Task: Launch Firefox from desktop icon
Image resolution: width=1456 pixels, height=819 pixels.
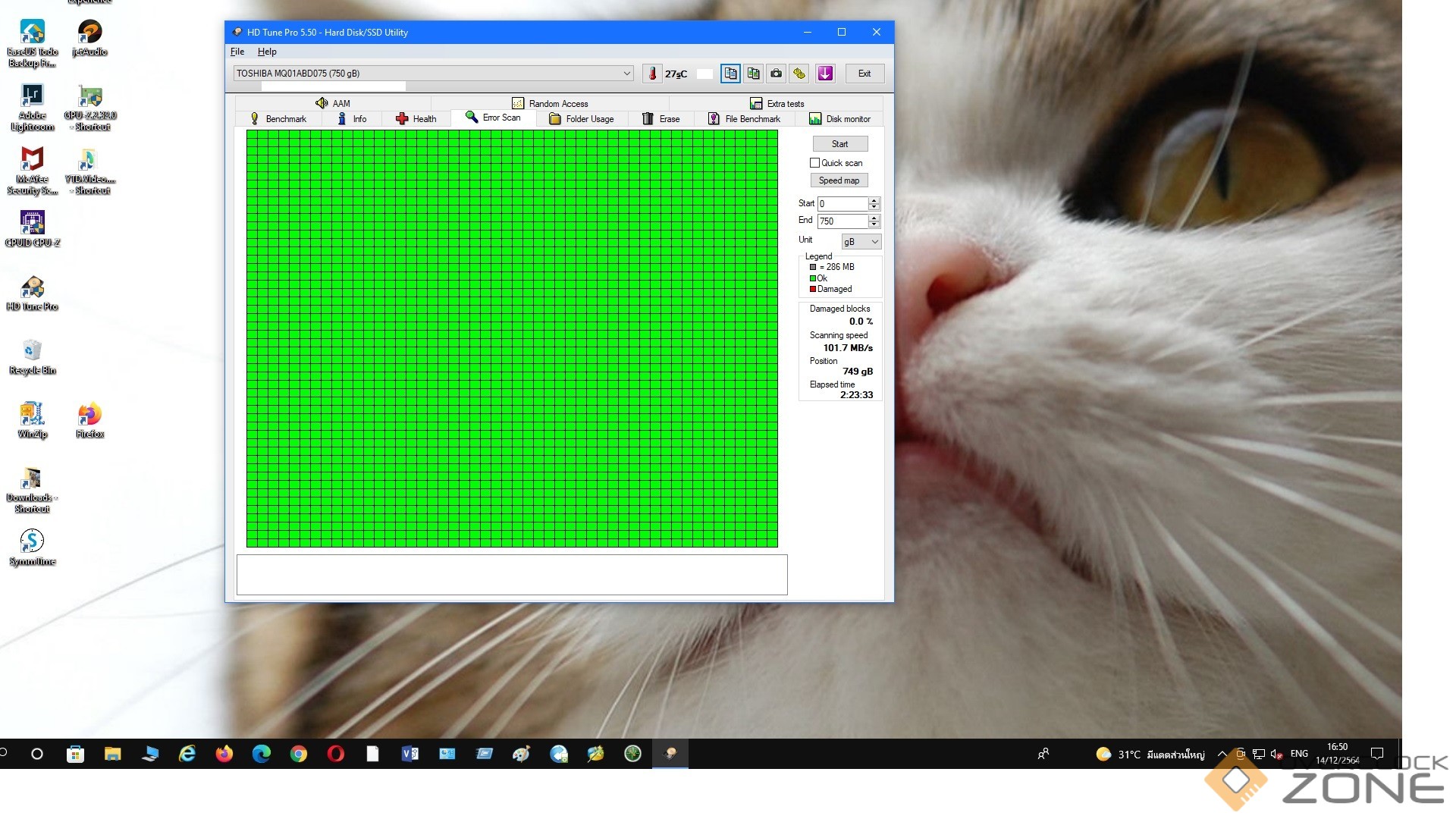Action: coord(89,420)
